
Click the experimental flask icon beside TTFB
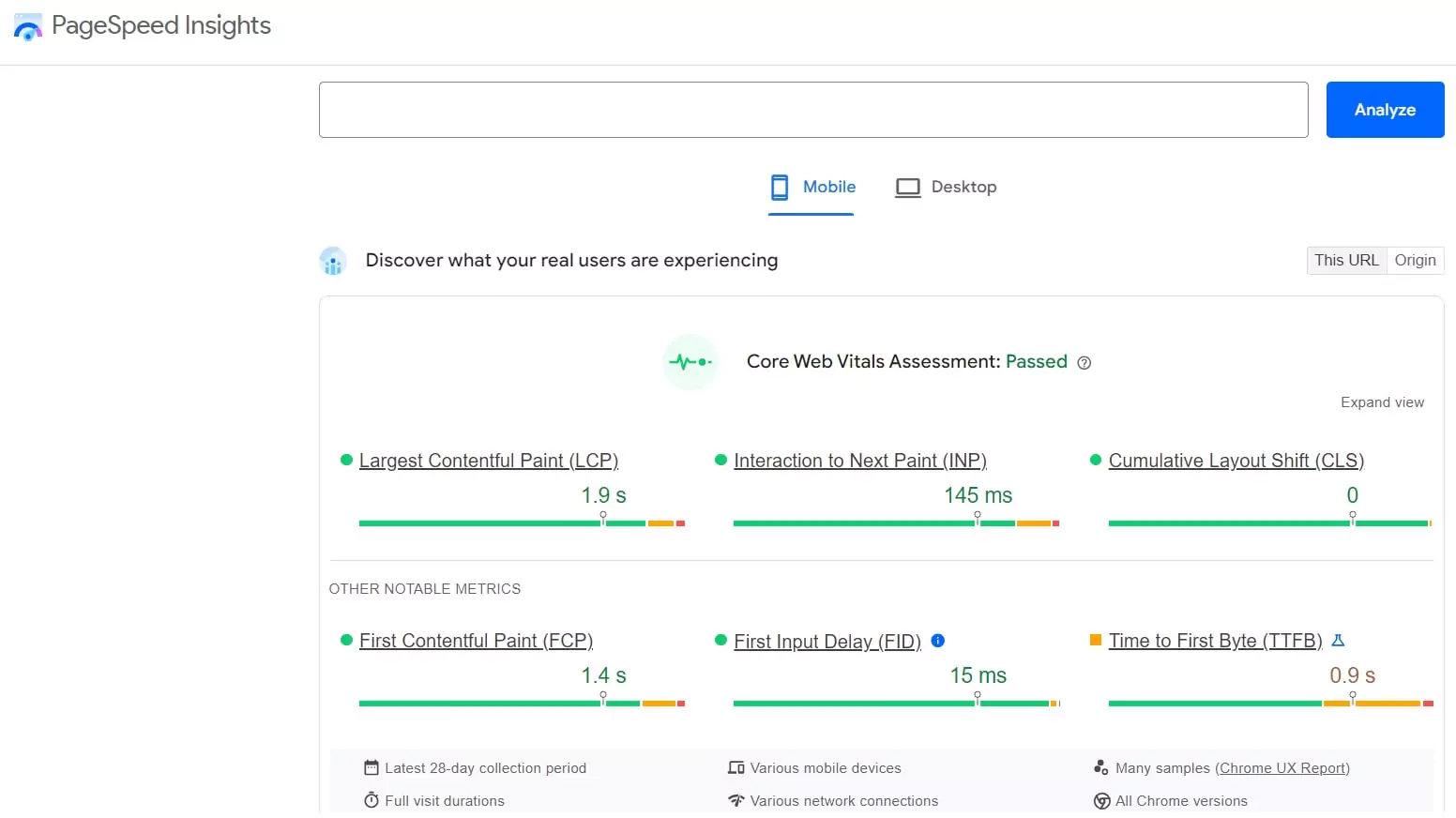point(1338,640)
